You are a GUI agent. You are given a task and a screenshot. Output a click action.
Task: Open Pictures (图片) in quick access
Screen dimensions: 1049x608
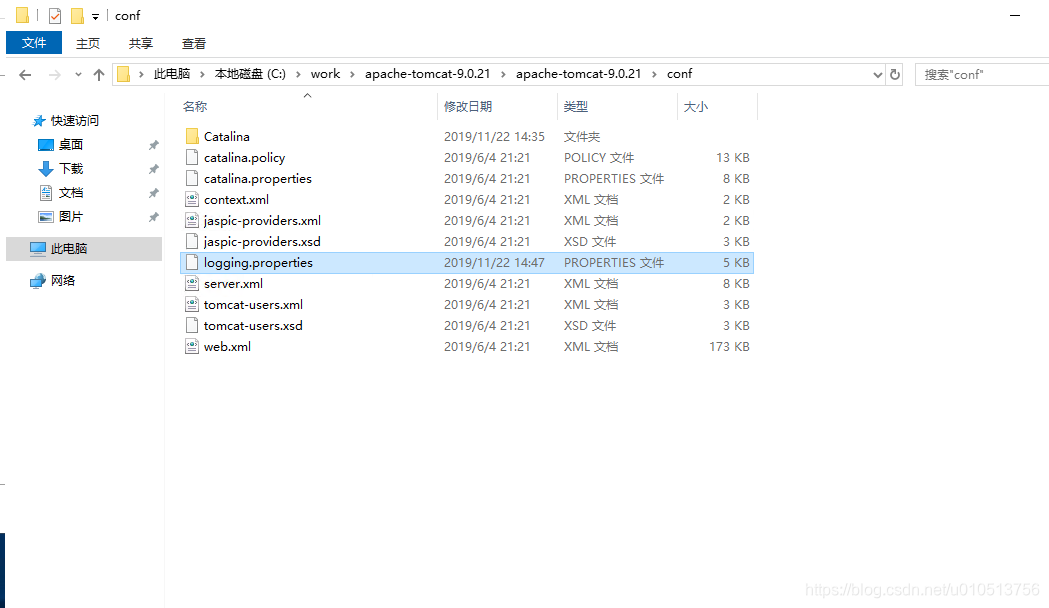[70, 217]
